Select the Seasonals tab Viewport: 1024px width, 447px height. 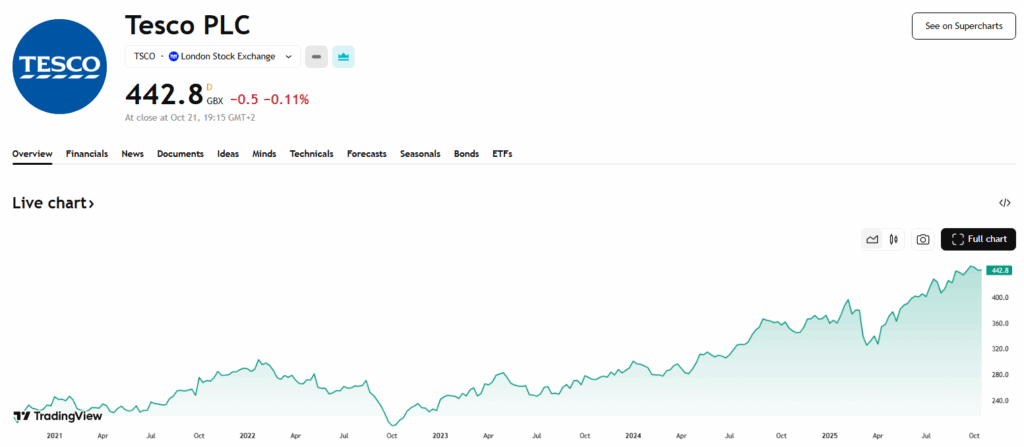tap(422, 154)
